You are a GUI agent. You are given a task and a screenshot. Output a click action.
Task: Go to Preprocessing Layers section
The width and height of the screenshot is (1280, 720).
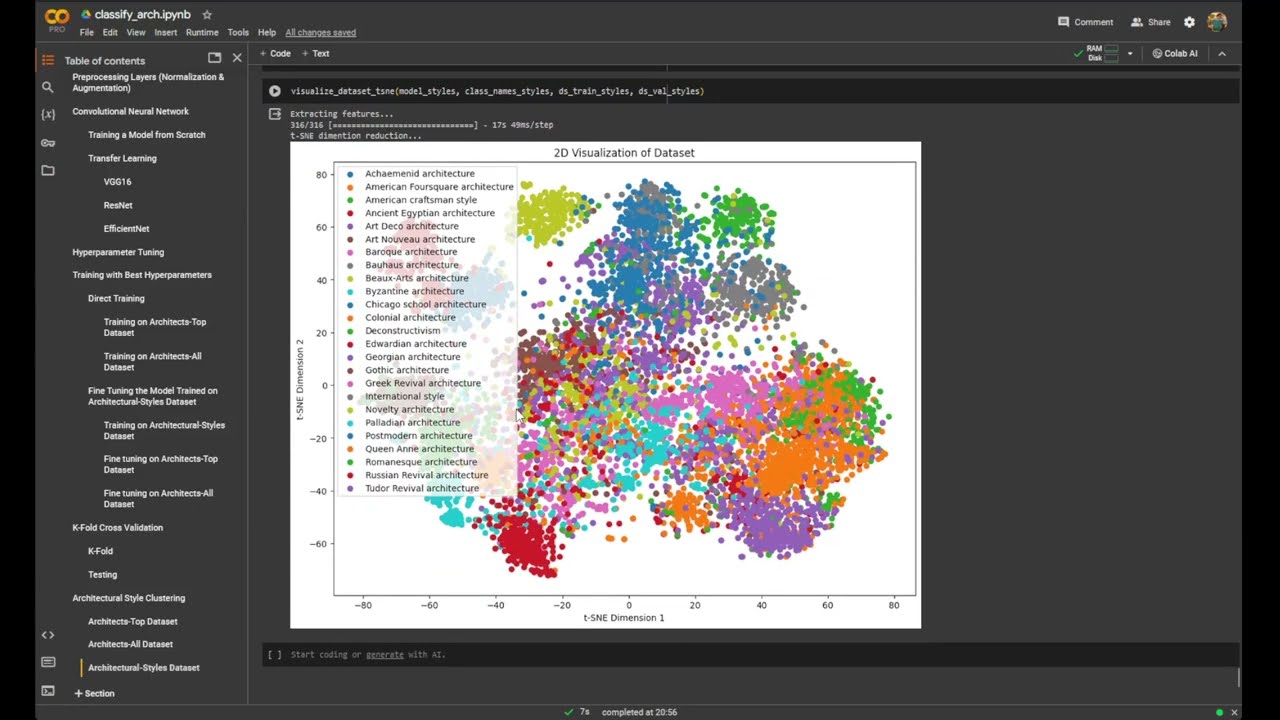point(148,82)
